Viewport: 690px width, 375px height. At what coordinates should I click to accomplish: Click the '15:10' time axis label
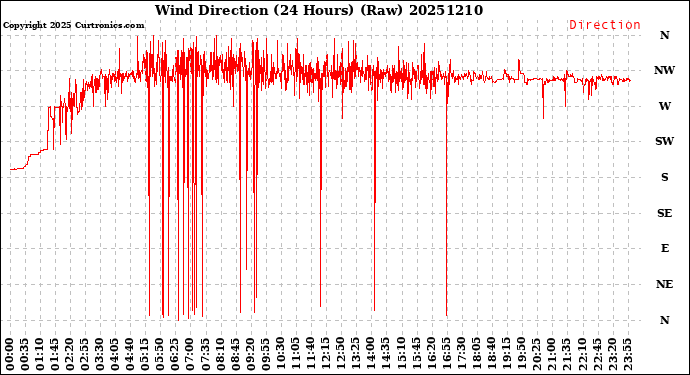[401, 354]
